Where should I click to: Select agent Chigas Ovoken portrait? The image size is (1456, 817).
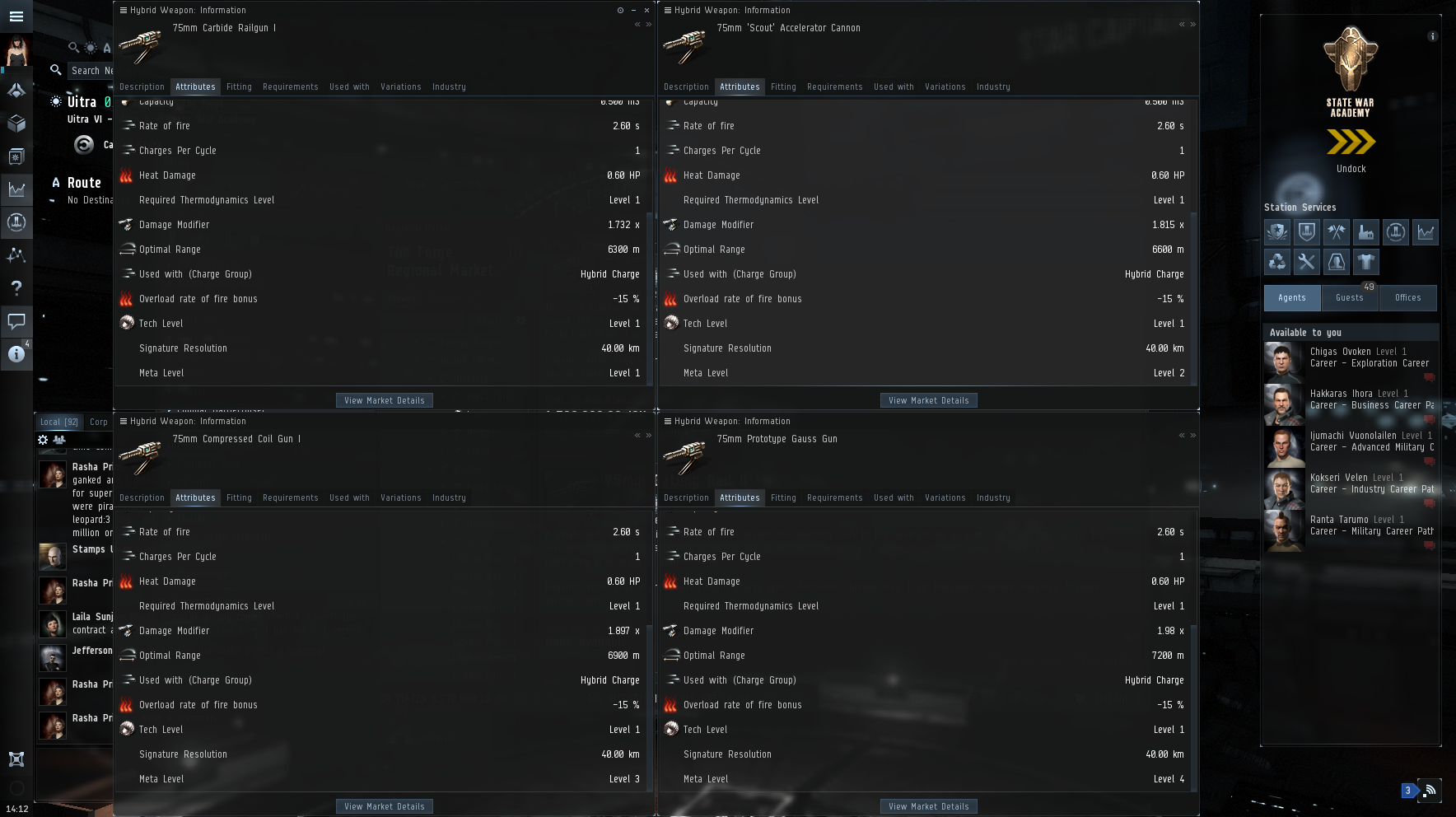tap(1284, 362)
